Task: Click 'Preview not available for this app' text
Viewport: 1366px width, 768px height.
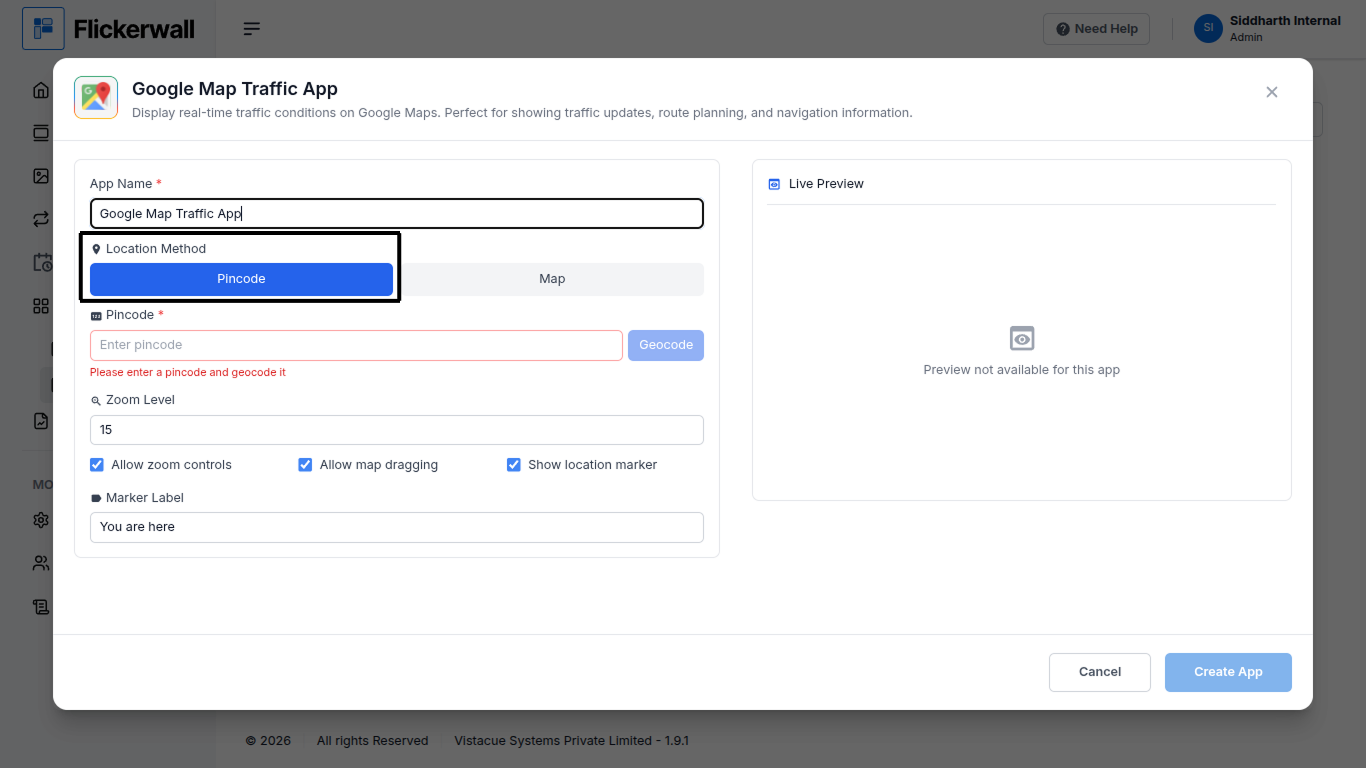Action: point(1022,370)
